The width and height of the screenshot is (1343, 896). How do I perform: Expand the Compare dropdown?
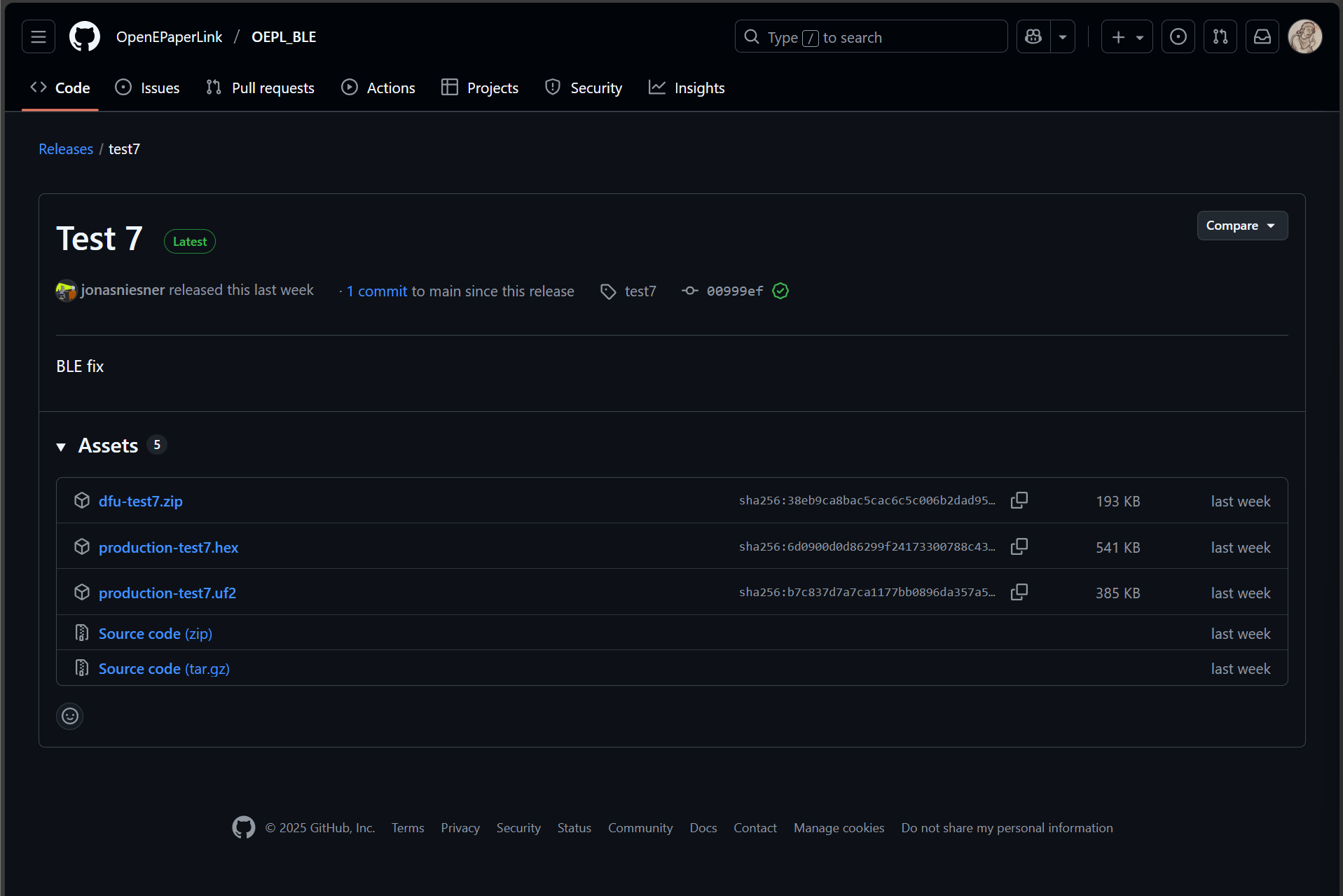click(x=1241, y=226)
